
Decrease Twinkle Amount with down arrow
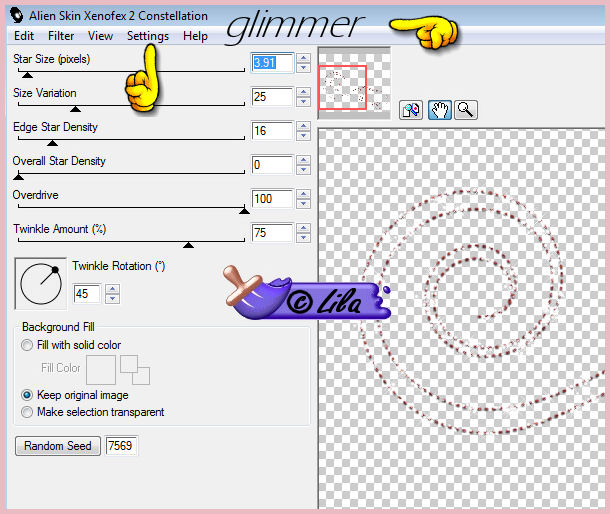303,238
